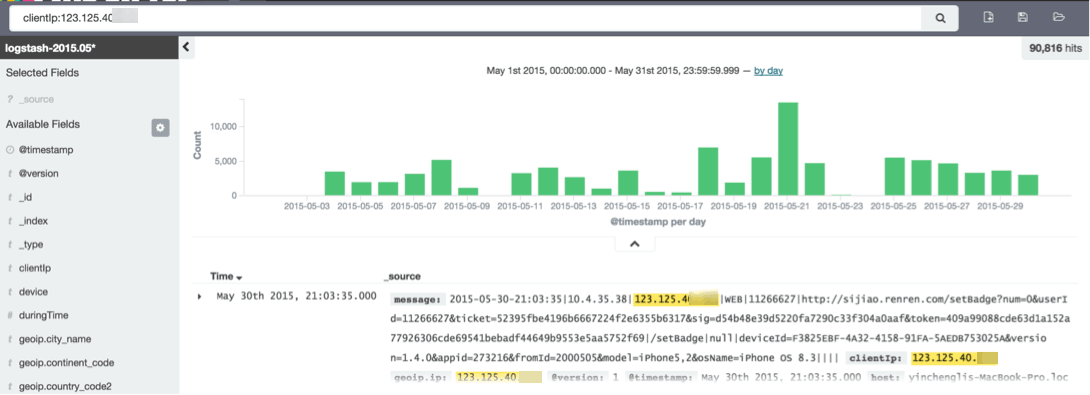
Task: Click the _source selected field
Action: (x=36, y=99)
